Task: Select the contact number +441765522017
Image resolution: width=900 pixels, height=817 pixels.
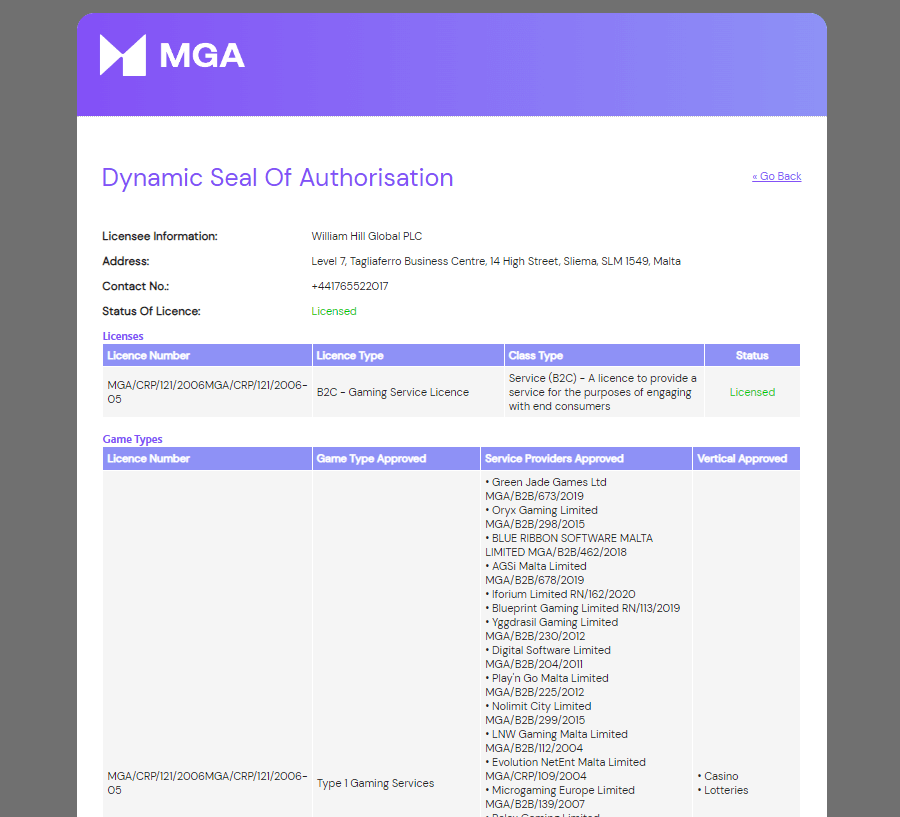Action: coord(350,286)
